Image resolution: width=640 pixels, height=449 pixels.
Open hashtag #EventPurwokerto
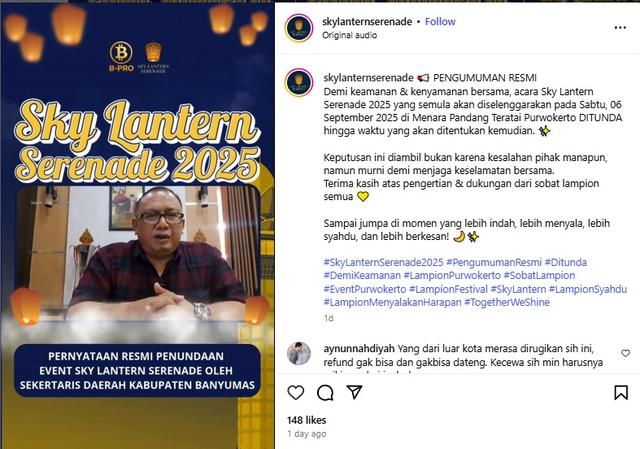click(x=365, y=289)
